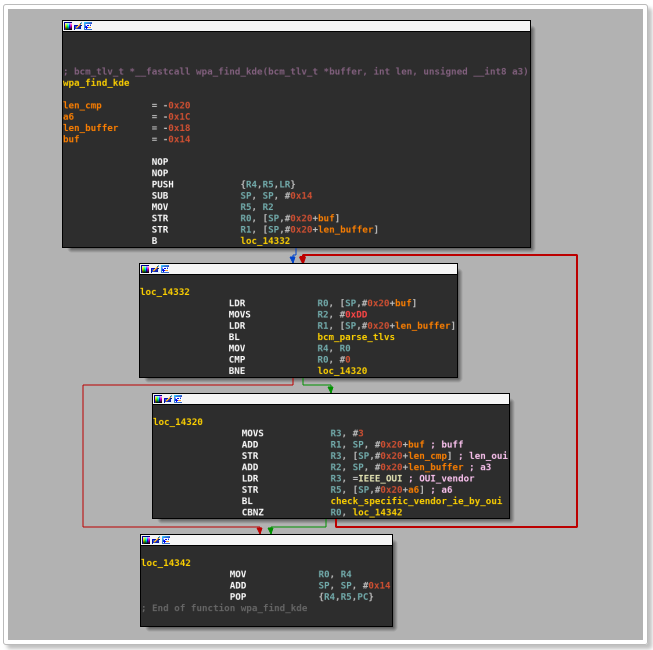Click pencil edit icon in loc_14342 block
This screenshot has height=650, width=653.
coord(156,540)
